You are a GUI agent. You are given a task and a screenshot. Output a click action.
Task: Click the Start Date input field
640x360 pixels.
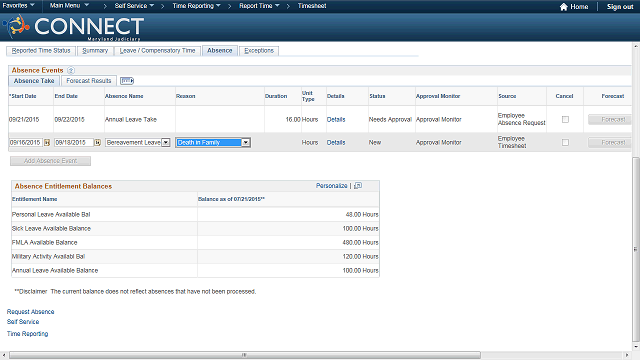pos(25,142)
